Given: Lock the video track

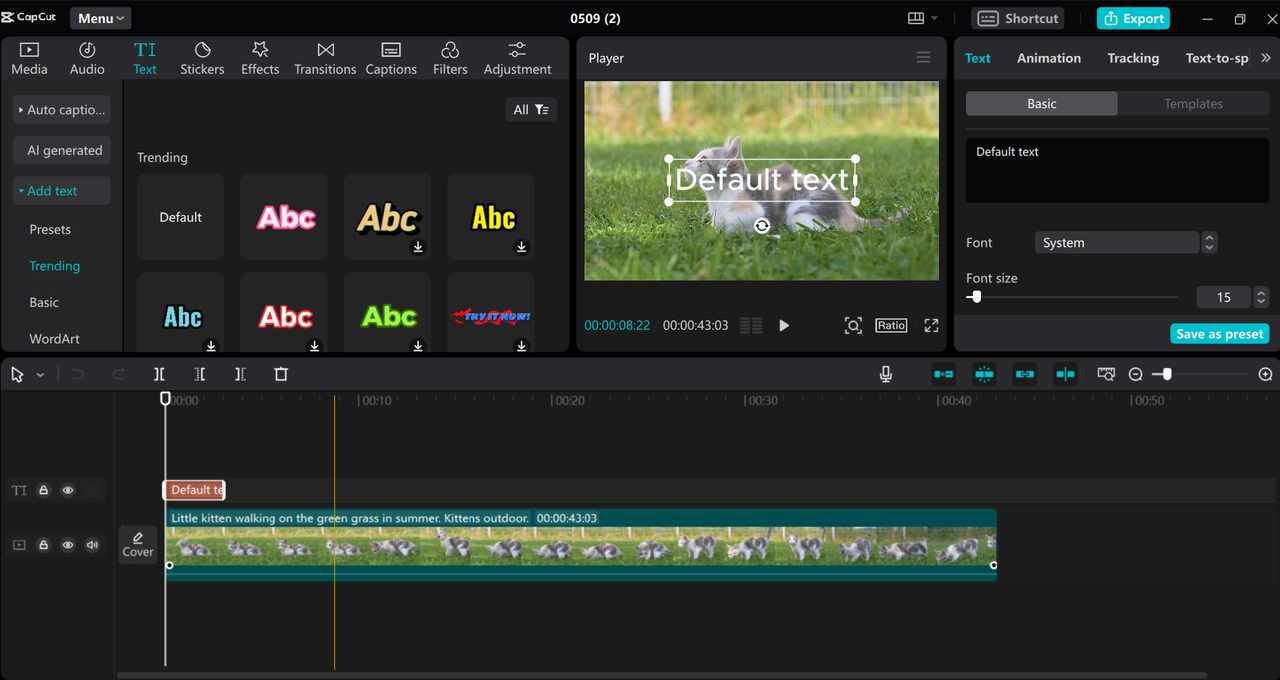Looking at the screenshot, I should click(44, 545).
